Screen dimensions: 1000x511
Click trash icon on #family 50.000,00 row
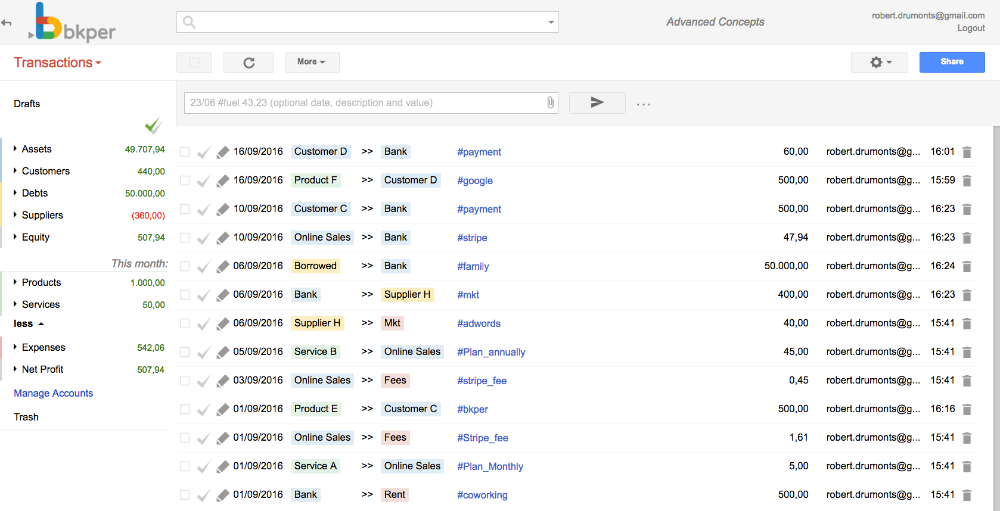pos(967,266)
